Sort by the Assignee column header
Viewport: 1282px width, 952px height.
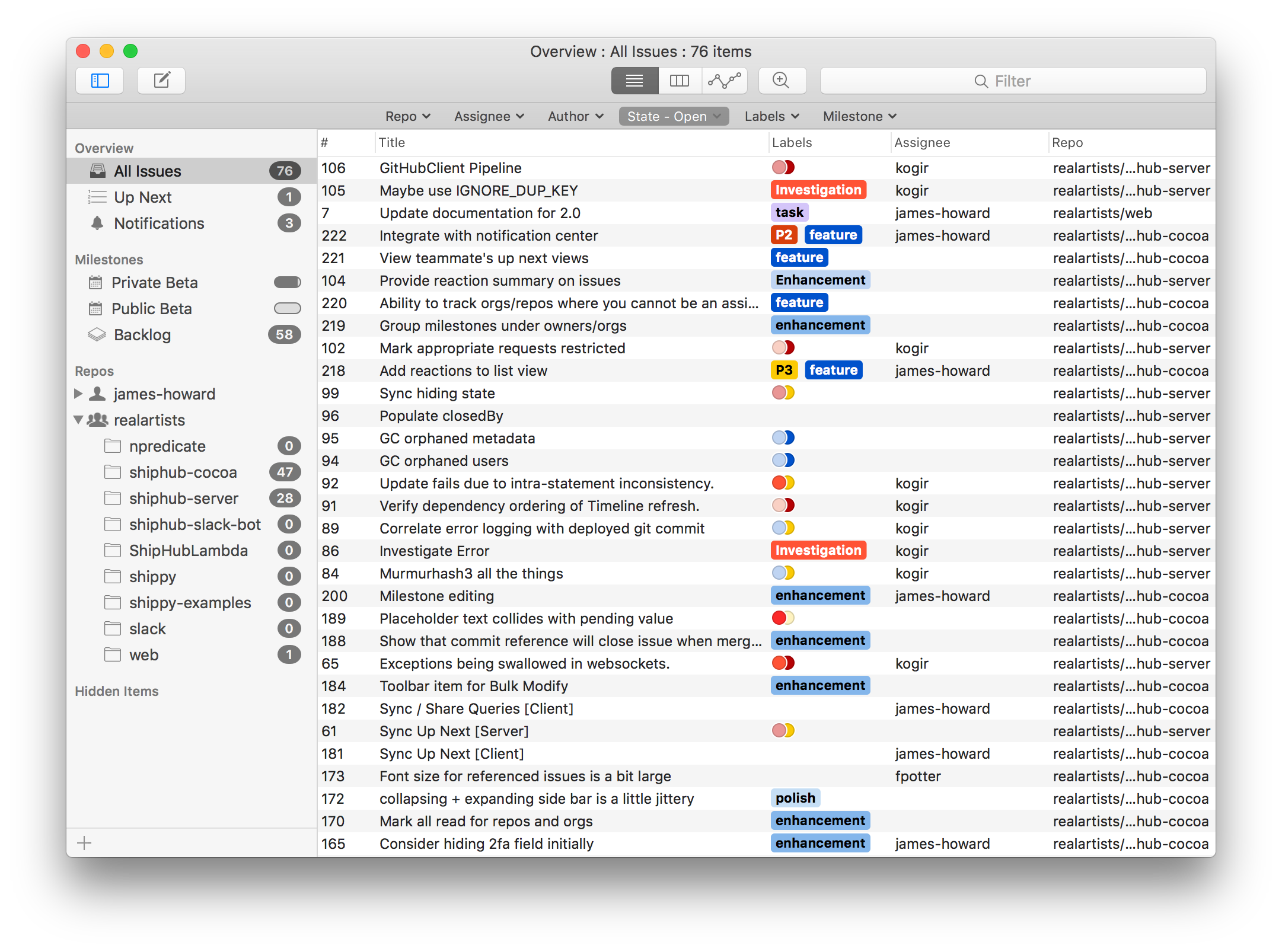point(970,142)
